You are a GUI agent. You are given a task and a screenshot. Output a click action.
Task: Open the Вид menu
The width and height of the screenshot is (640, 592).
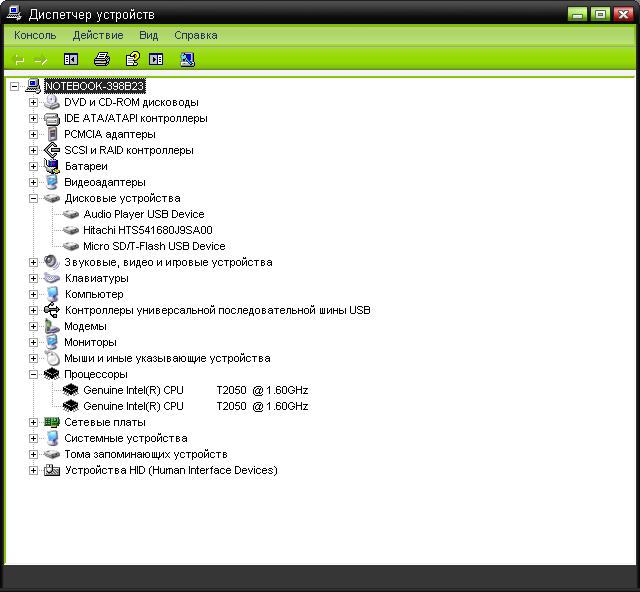149,36
